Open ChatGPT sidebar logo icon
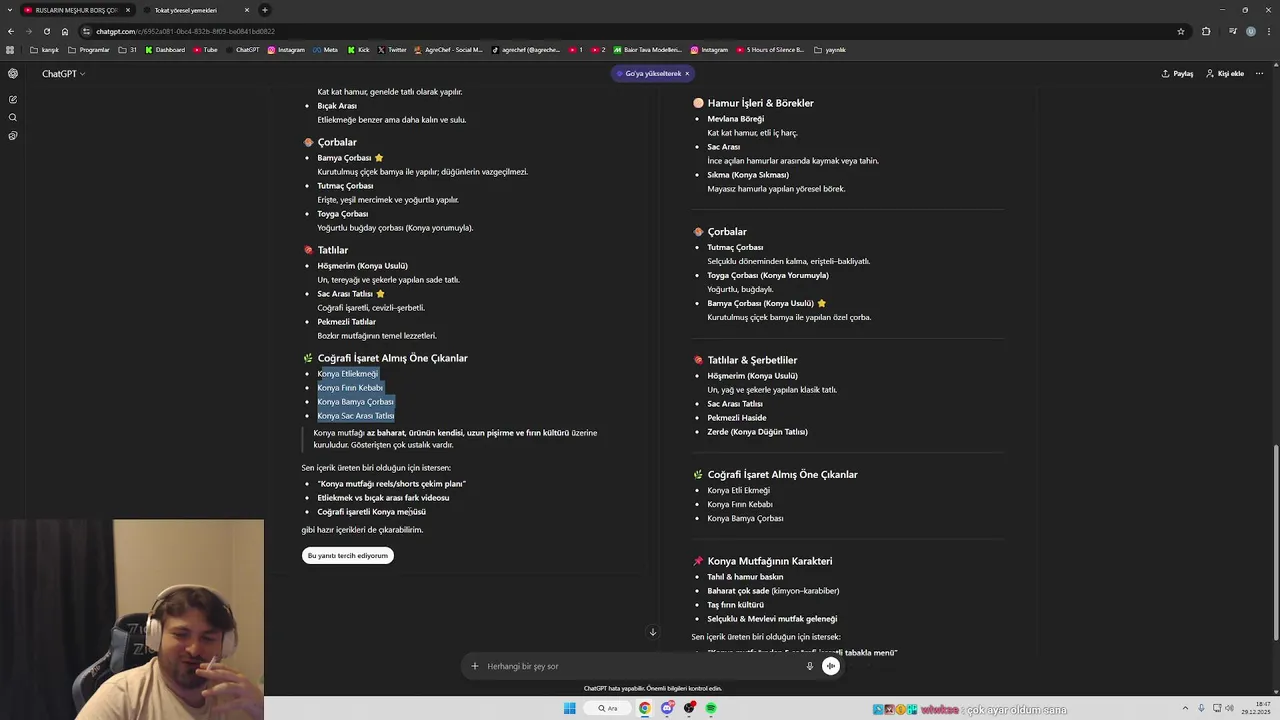The width and height of the screenshot is (1280, 720). tap(12, 73)
